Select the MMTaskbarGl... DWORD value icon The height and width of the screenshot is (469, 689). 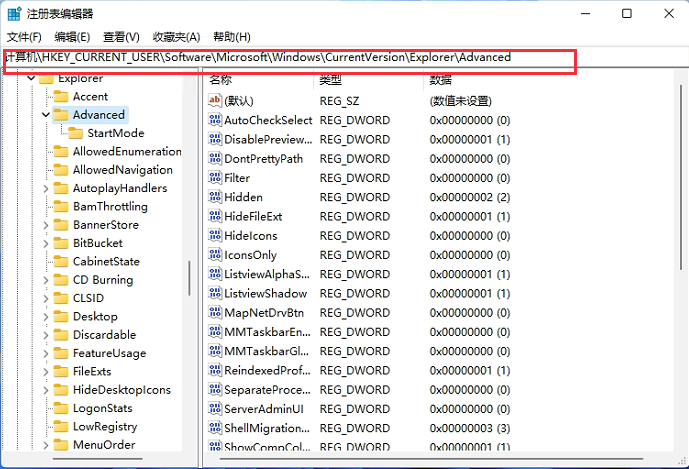215,351
